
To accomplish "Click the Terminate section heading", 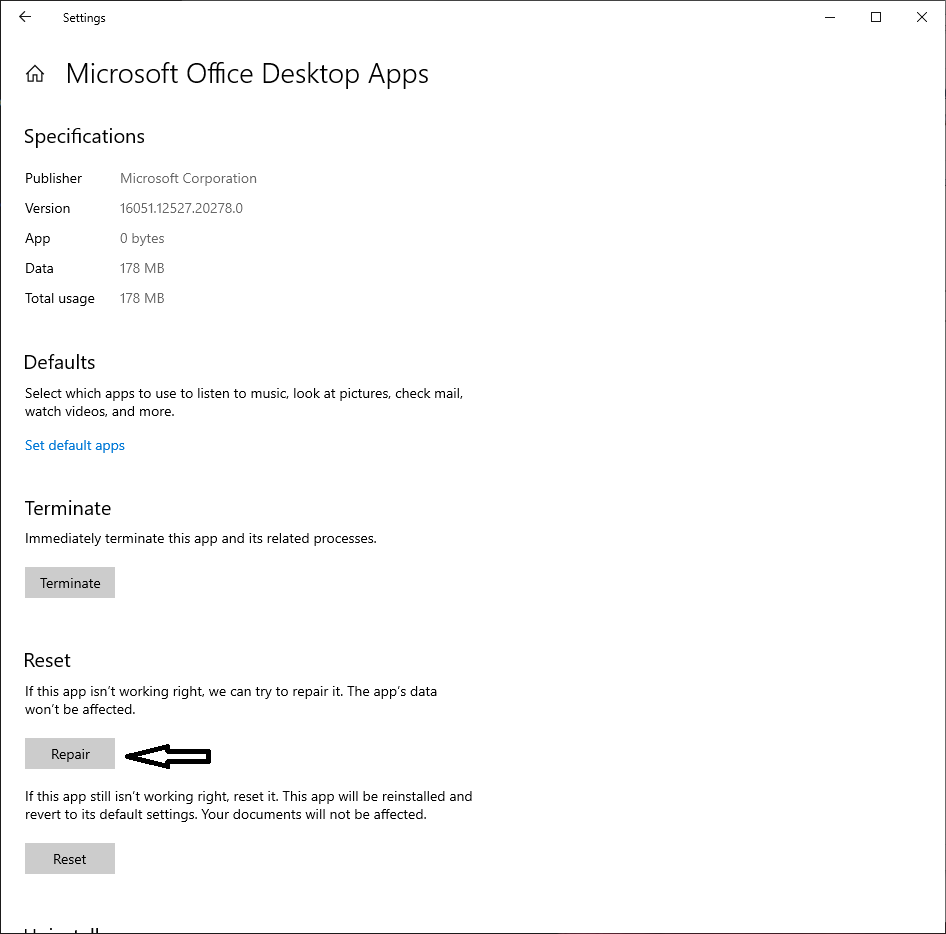I will tap(68, 508).
